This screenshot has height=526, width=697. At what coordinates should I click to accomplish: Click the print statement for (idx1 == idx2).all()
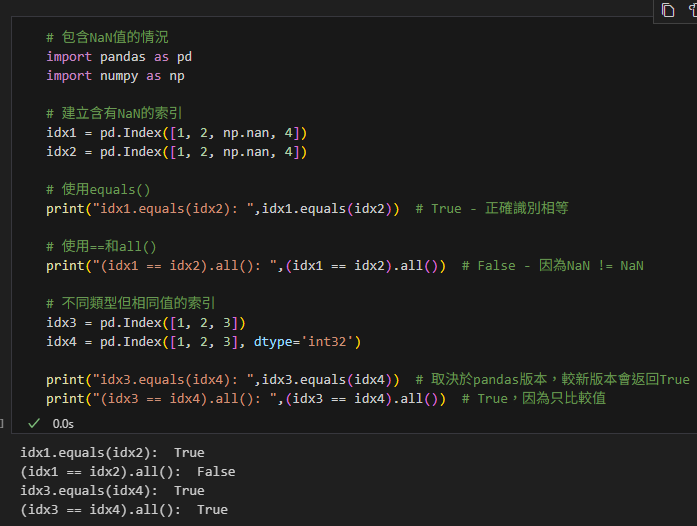246,266
